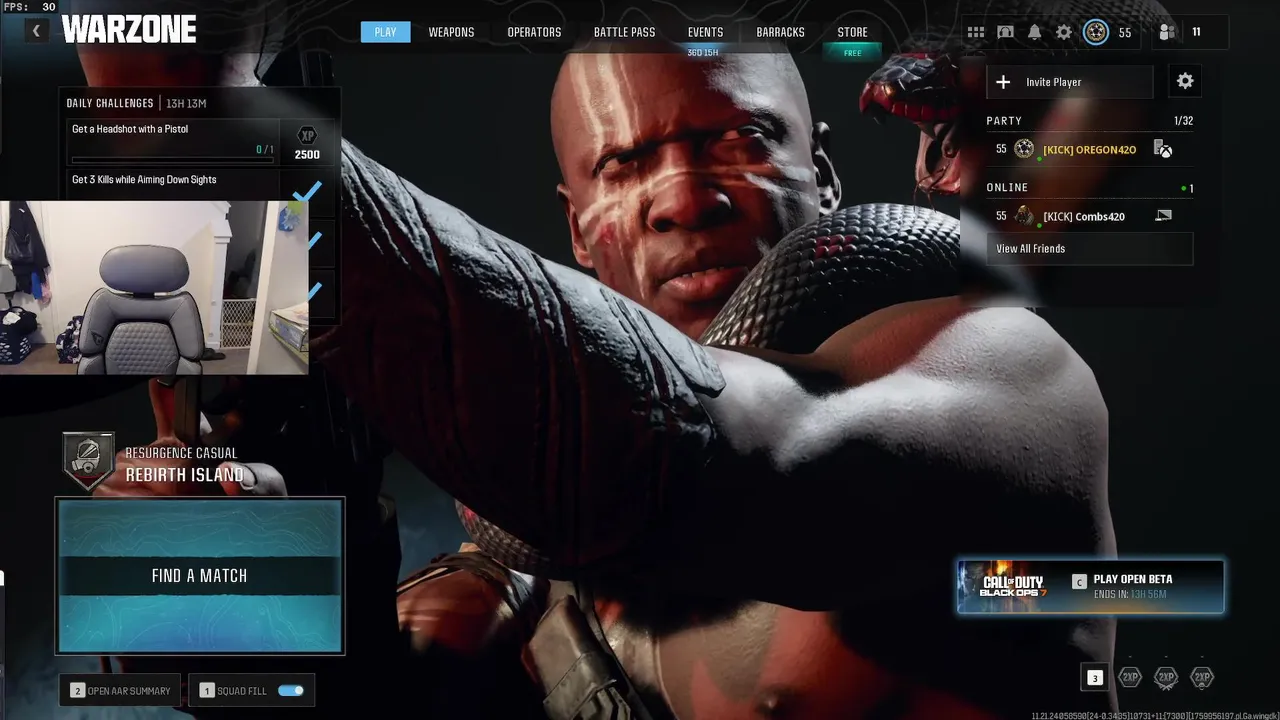1280x720 pixels.
Task: Open the social friends icon showing 11
Action: [x=1167, y=32]
